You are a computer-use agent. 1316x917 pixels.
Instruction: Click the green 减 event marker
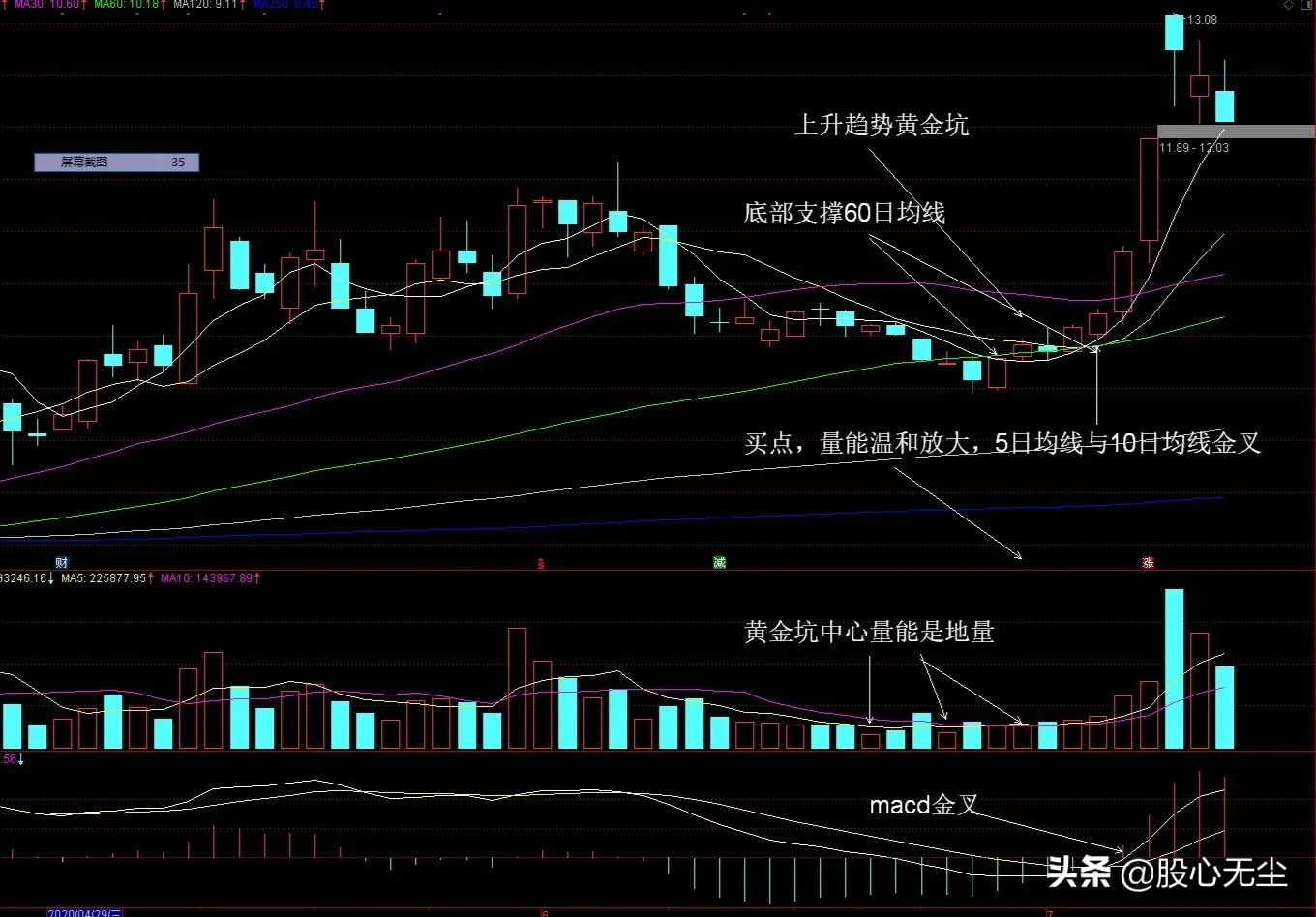[x=719, y=563]
